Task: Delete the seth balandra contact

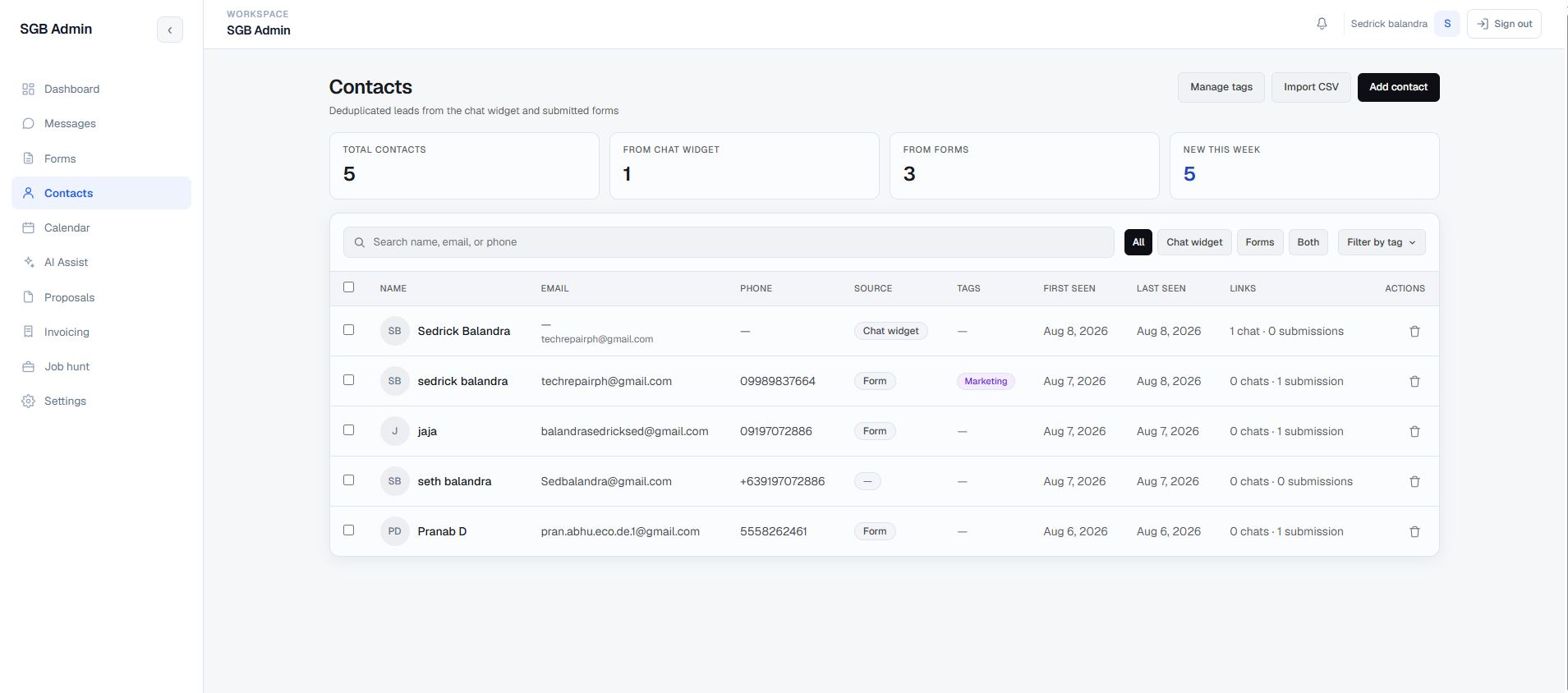Action: (1414, 481)
